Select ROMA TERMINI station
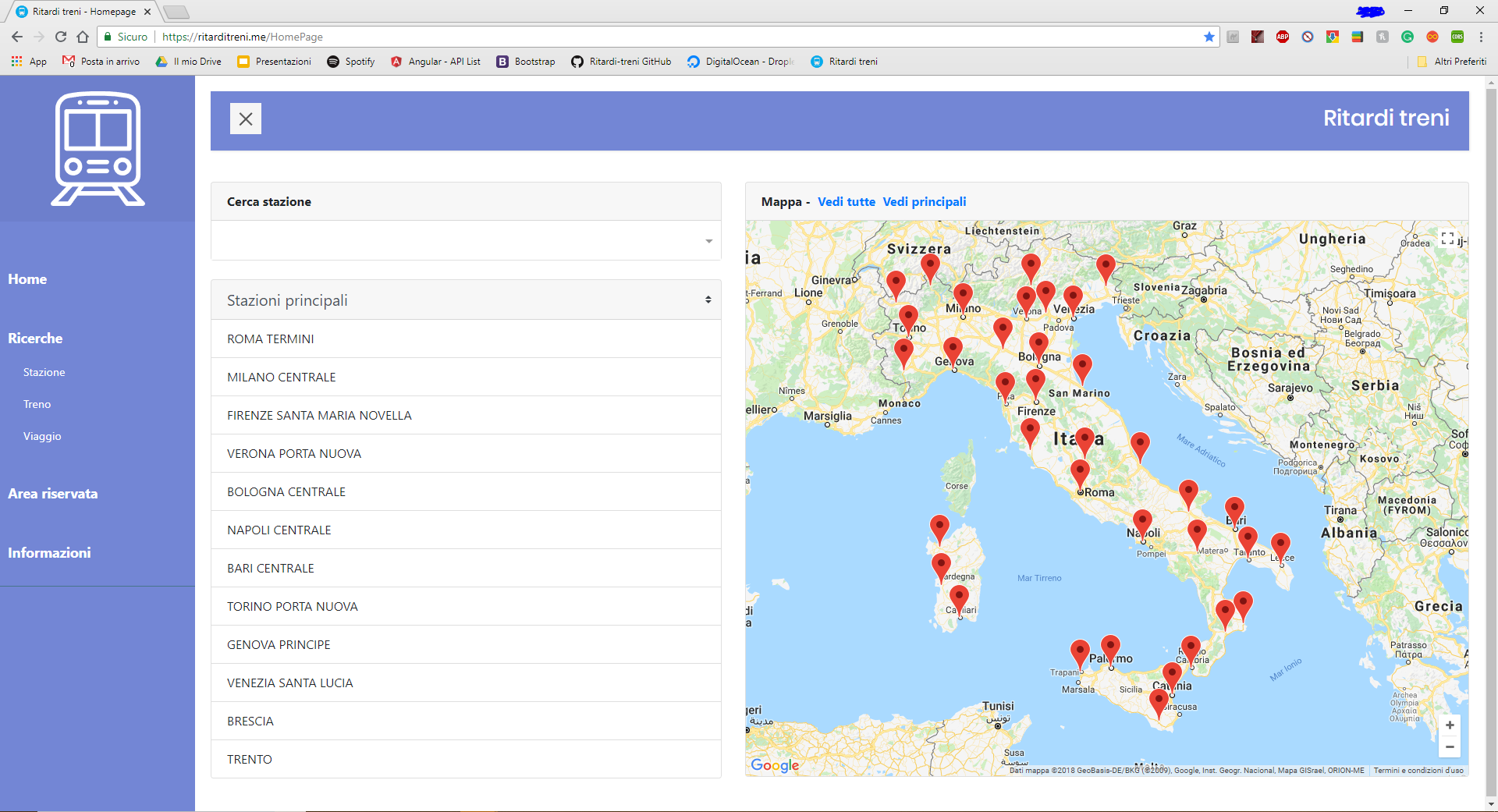Screen dimensions: 1498x812 point(466,339)
